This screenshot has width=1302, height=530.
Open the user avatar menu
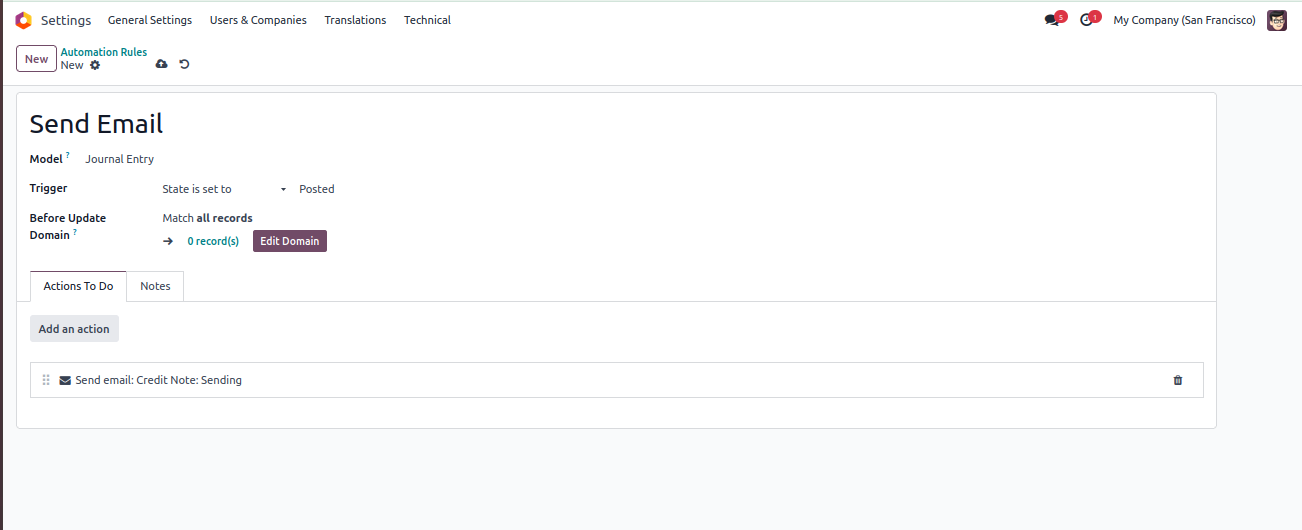(1277, 20)
